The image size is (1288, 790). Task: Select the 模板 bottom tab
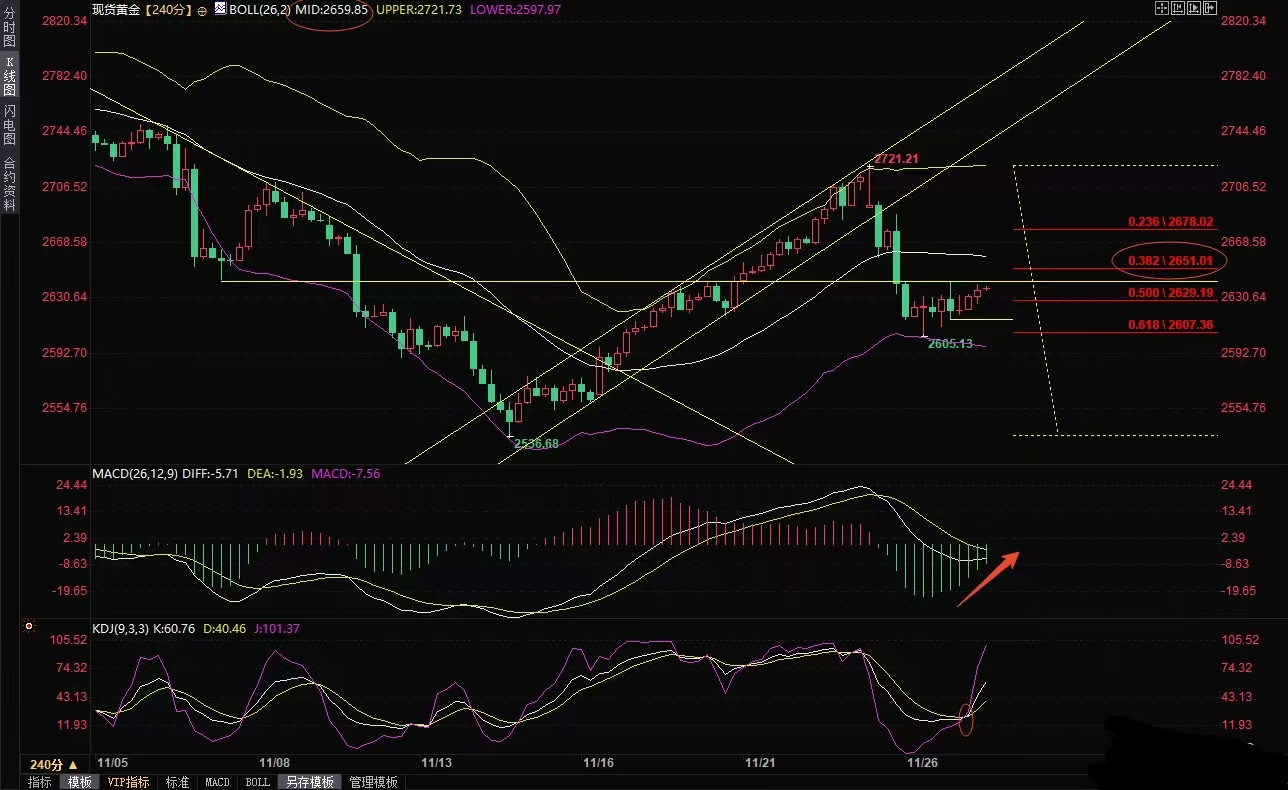[79, 782]
